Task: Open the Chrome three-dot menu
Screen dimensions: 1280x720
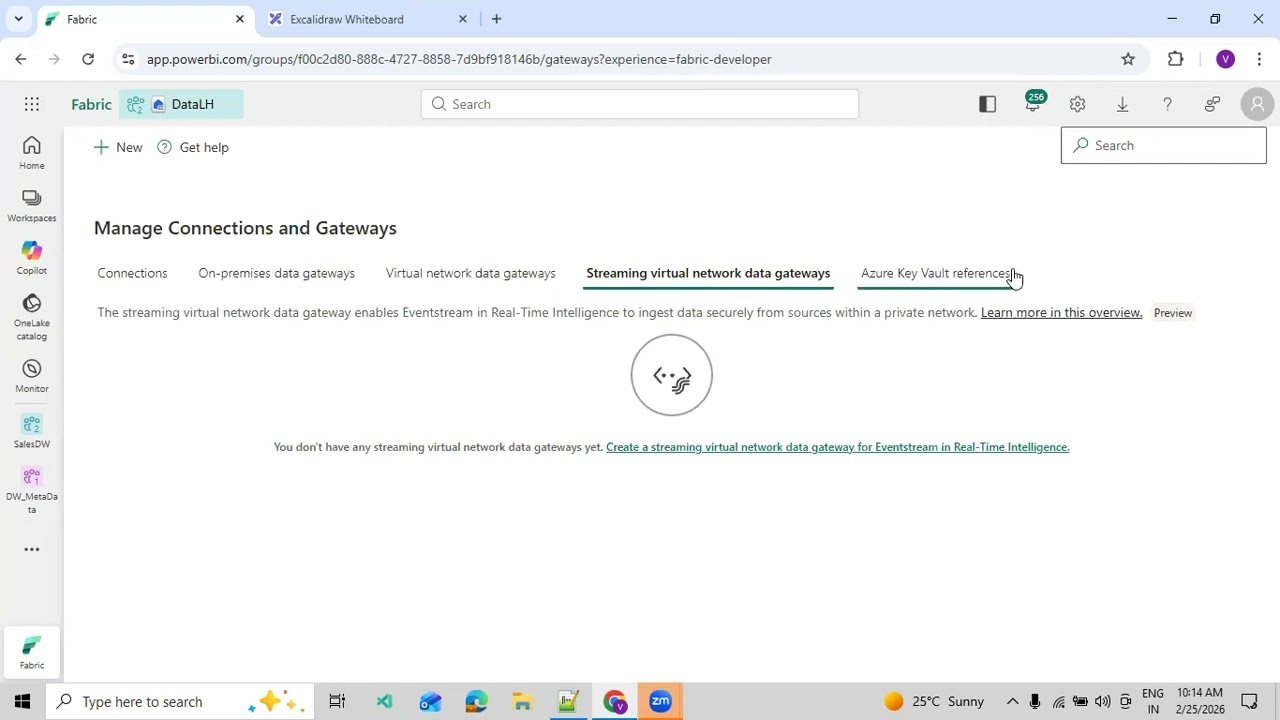Action: pyautogui.click(x=1258, y=59)
